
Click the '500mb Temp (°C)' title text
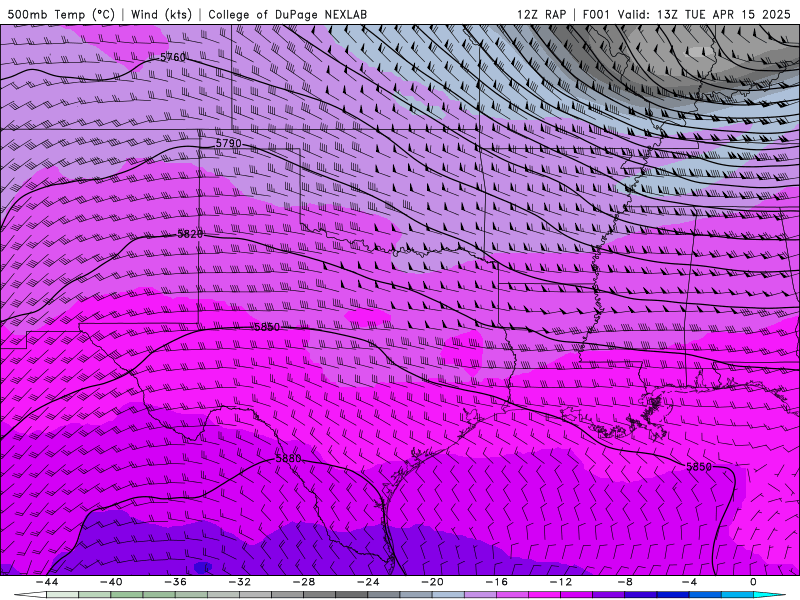click(x=61, y=14)
